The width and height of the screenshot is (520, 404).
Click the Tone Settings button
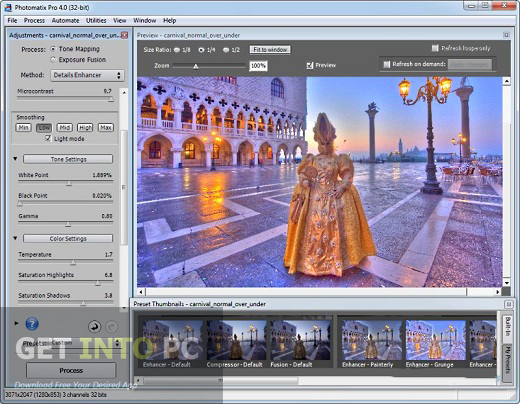click(x=68, y=159)
